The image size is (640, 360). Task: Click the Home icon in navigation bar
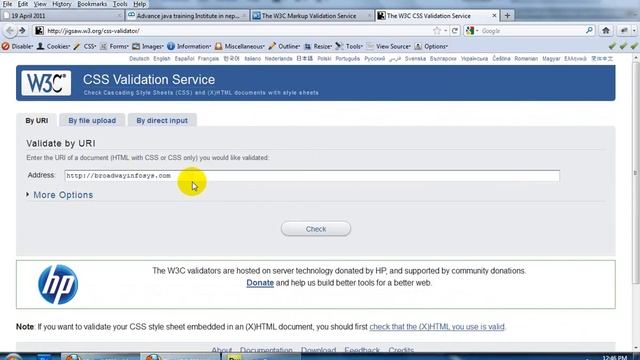(x=606, y=31)
